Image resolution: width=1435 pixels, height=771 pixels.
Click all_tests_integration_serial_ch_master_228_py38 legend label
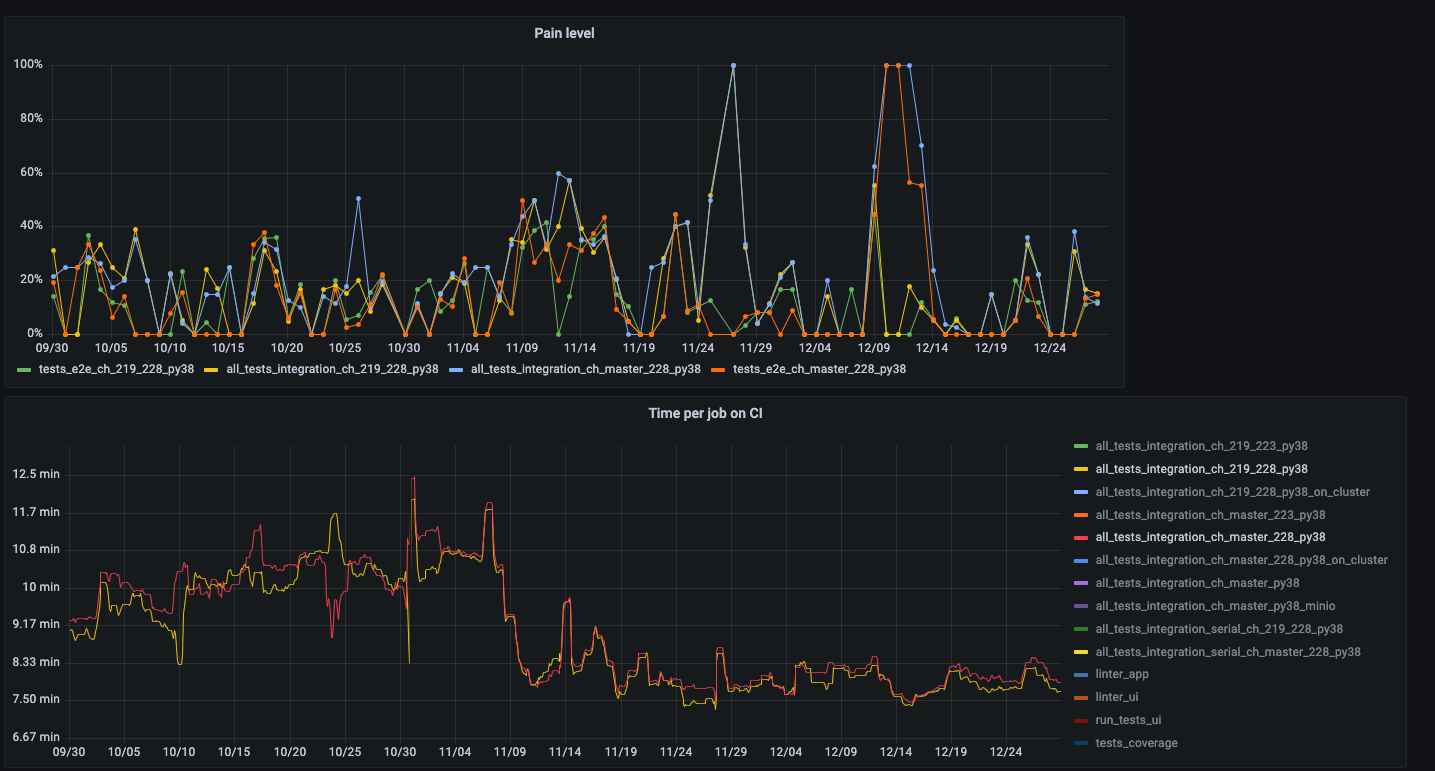[x=1228, y=652]
